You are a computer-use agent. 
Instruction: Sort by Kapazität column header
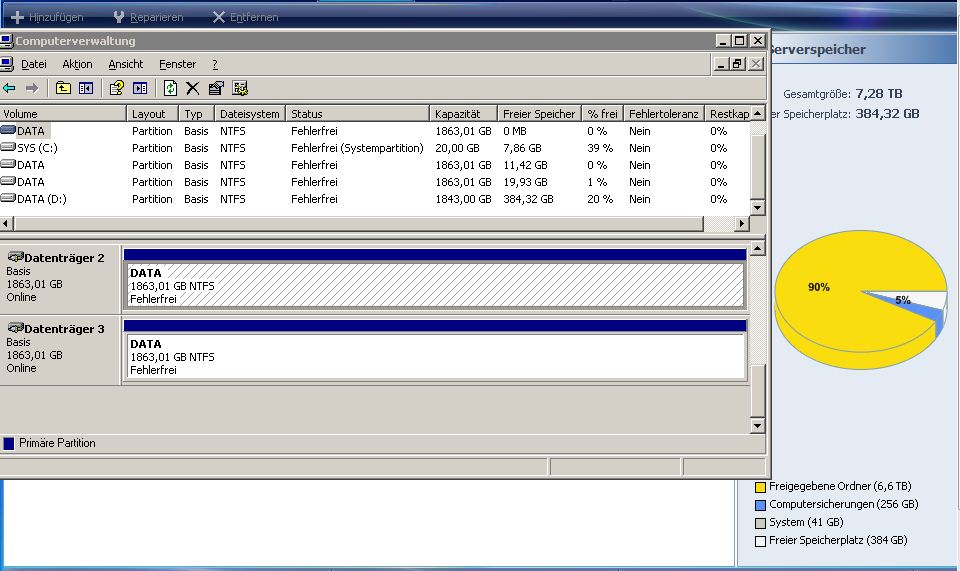click(463, 114)
